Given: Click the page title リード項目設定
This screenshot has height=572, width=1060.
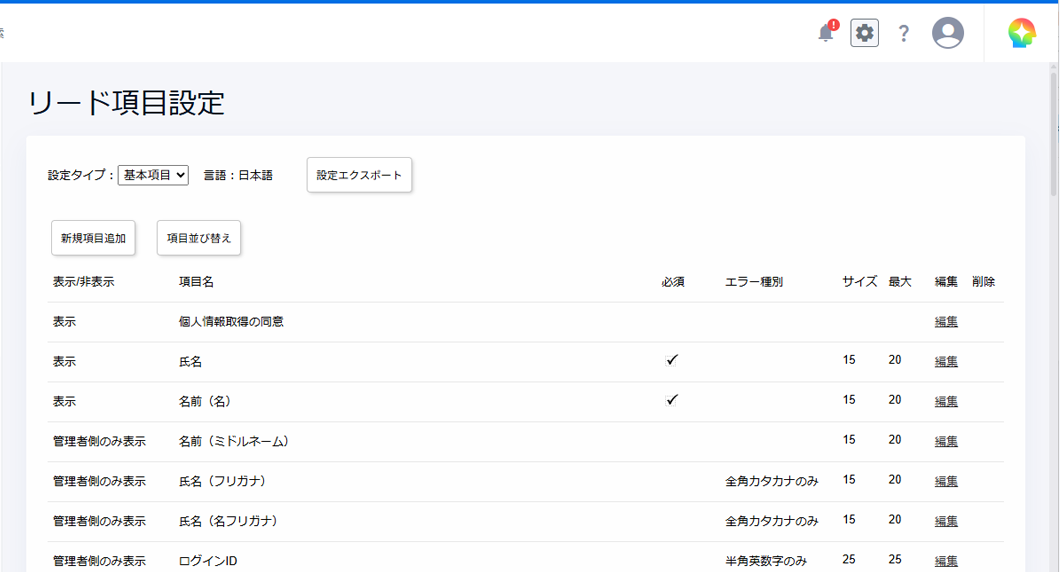Looking at the screenshot, I should tap(126, 103).
